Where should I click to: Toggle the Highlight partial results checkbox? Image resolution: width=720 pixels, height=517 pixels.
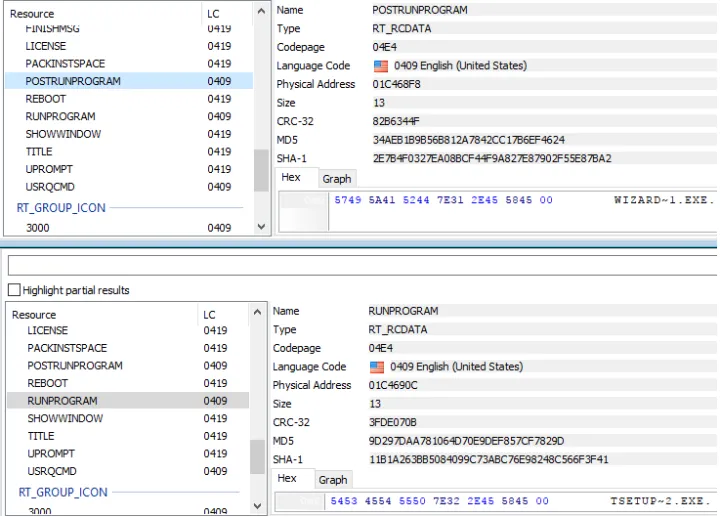[x=14, y=290]
